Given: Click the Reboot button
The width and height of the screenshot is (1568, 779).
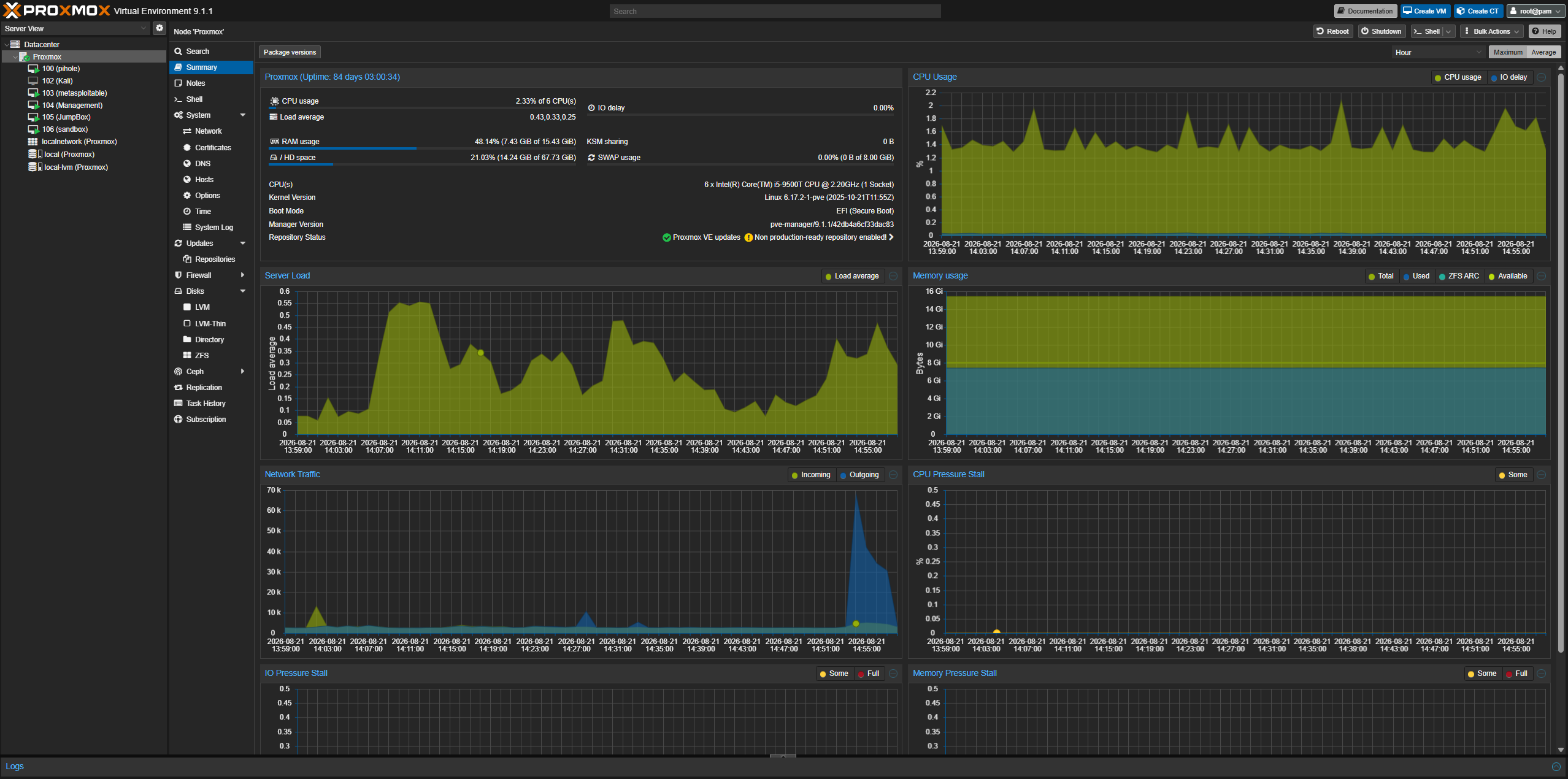Looking at the screenshot, I should [1333, 31].
